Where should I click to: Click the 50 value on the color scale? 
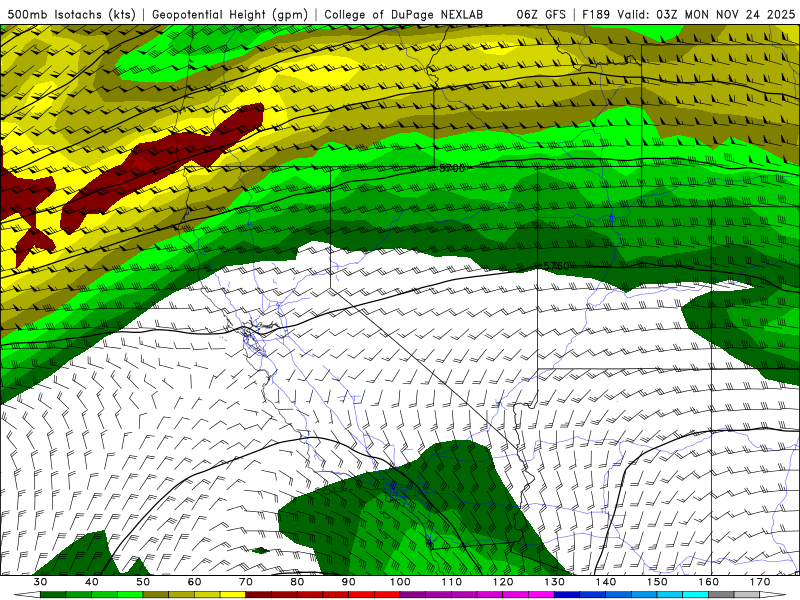(x=143, y=582)
